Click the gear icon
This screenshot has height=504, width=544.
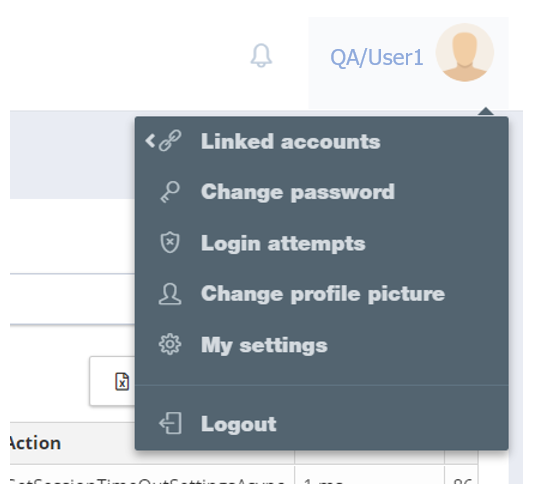(170, 344)
